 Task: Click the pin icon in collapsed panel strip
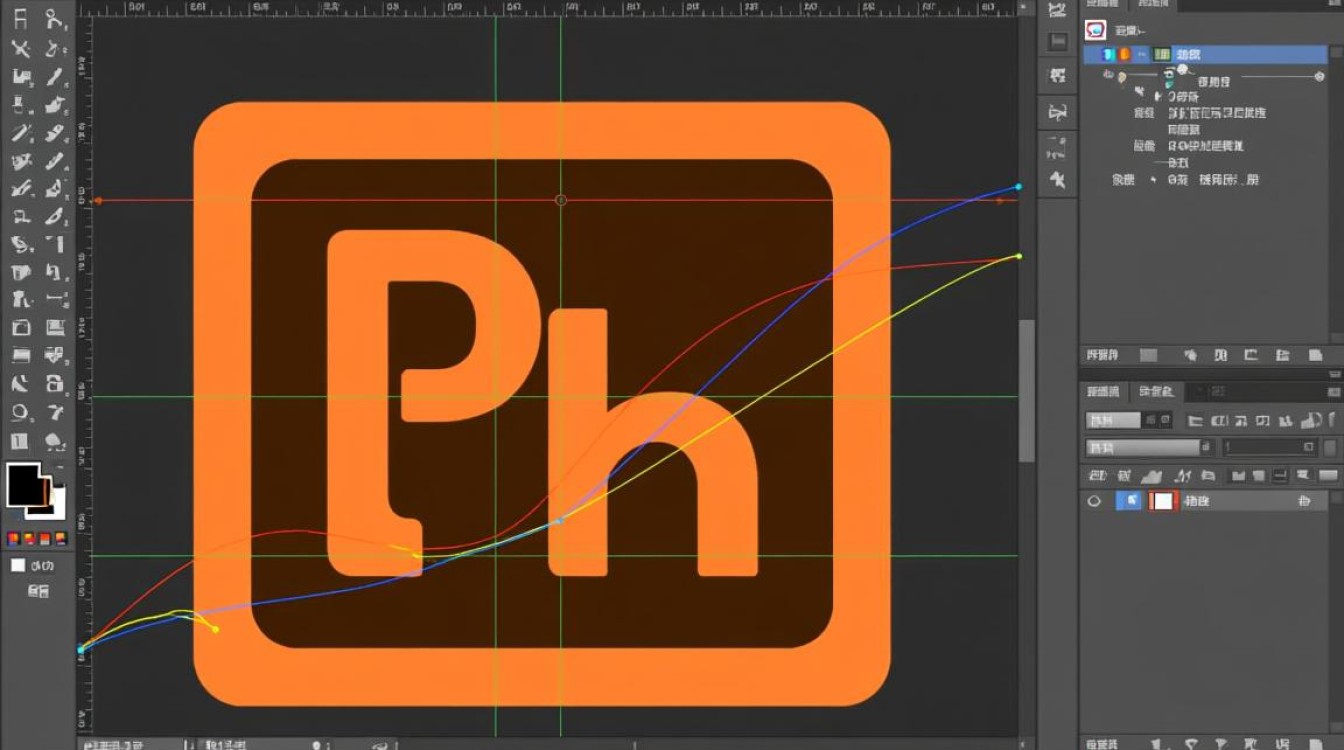[1057, 181]
